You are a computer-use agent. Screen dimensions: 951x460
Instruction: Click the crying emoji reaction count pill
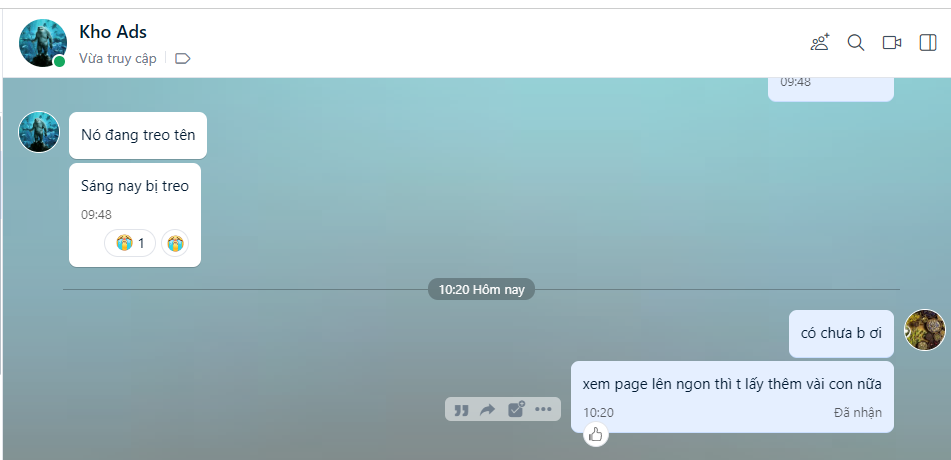[130, 243]
